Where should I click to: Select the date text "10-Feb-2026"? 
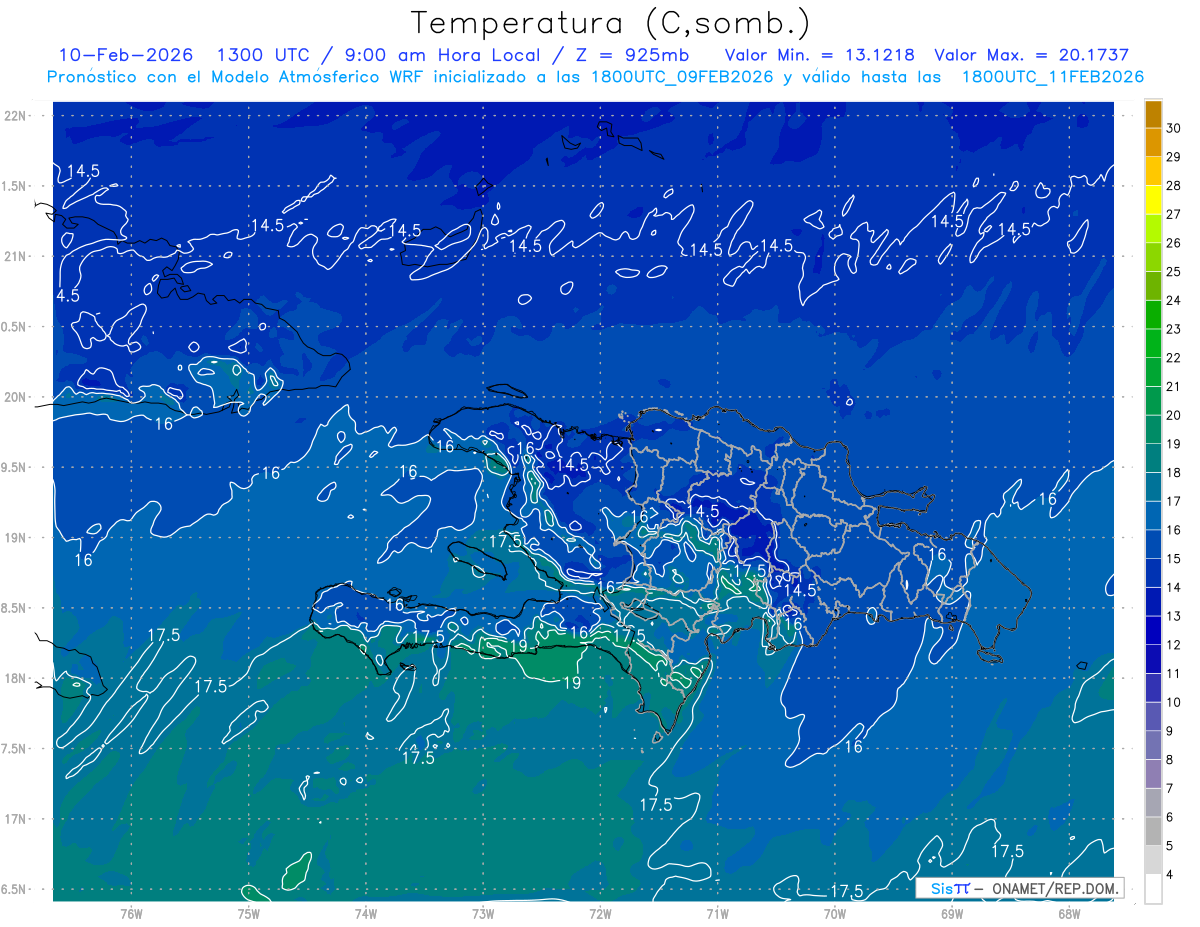coord(126,56)
